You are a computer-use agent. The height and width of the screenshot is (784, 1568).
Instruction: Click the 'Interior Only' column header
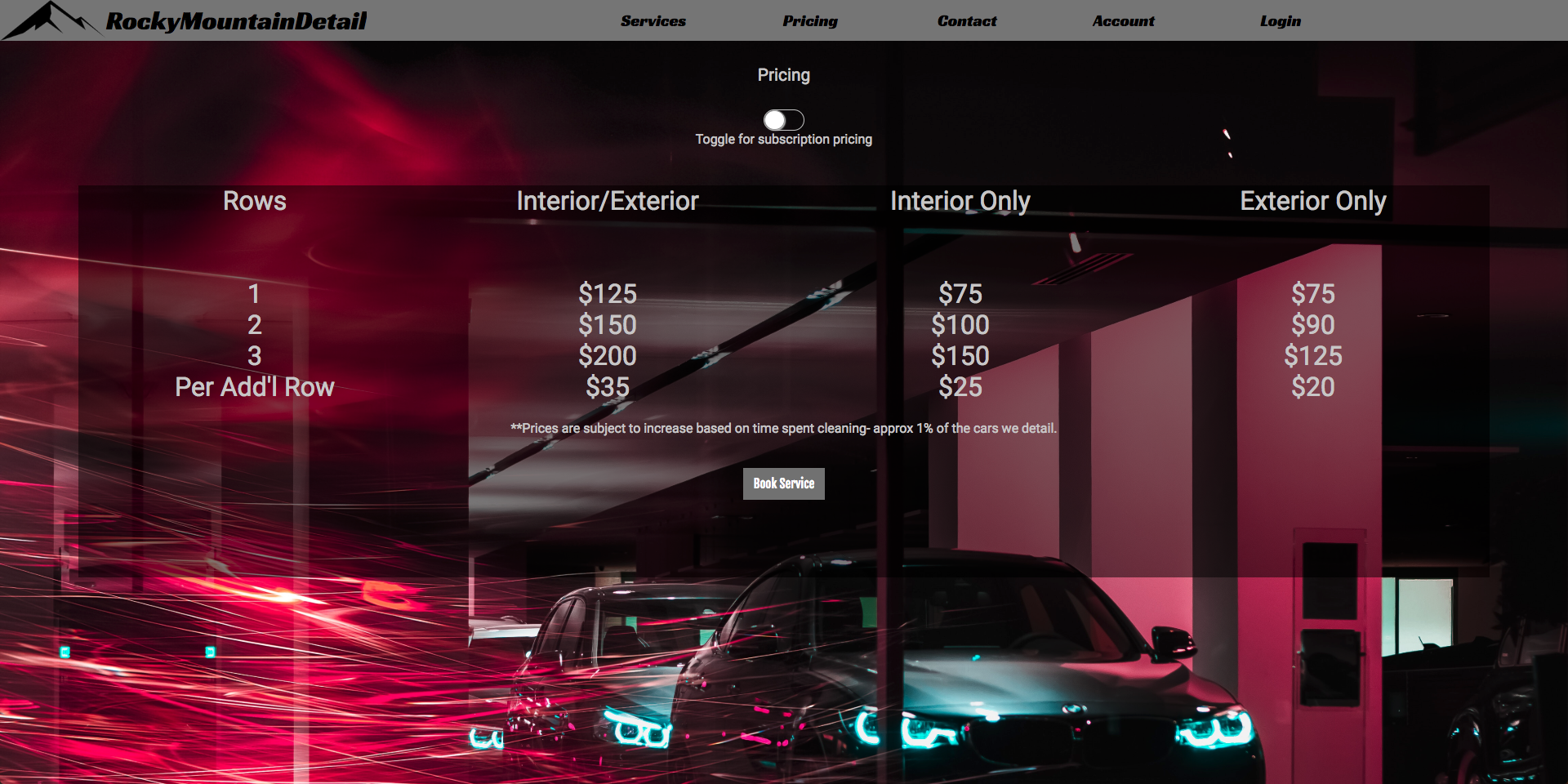tap(960, 201)
